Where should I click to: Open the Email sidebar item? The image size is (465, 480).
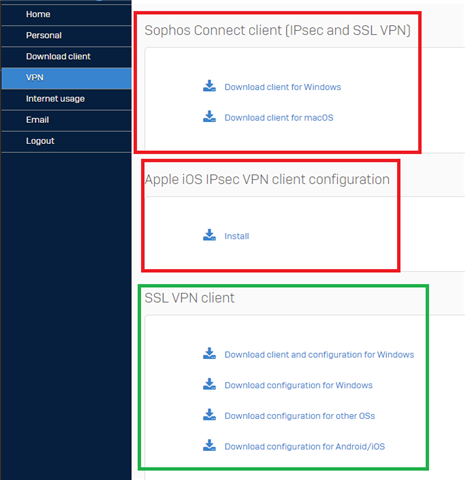66,120
